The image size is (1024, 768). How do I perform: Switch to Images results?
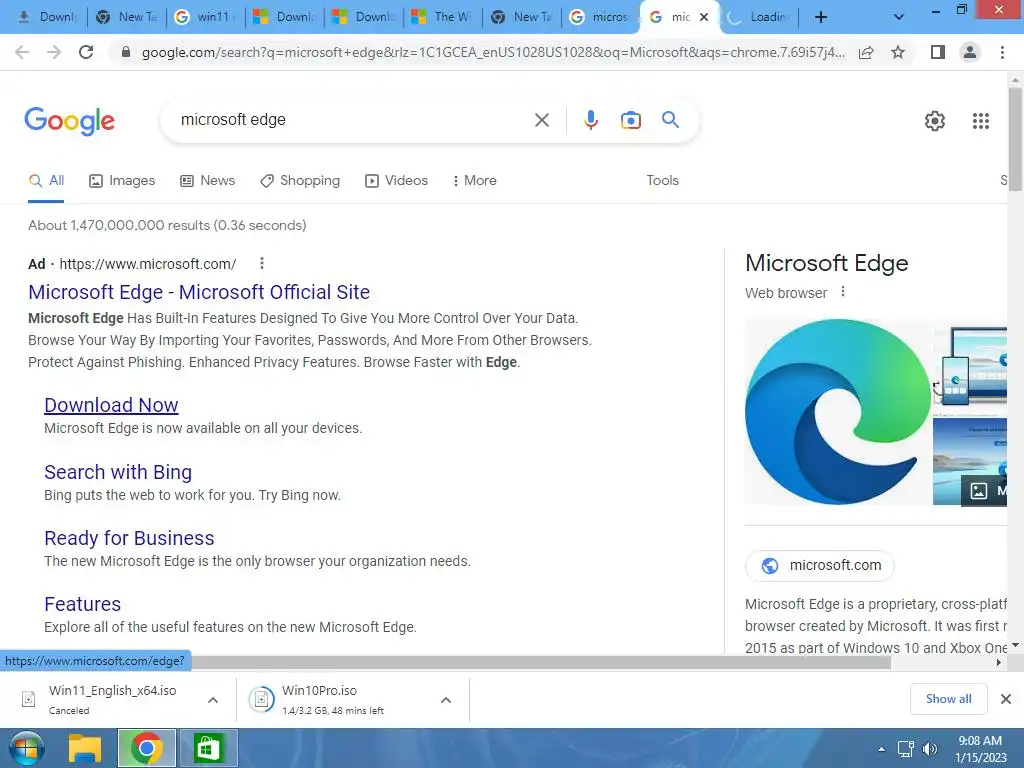click(122, 181)
